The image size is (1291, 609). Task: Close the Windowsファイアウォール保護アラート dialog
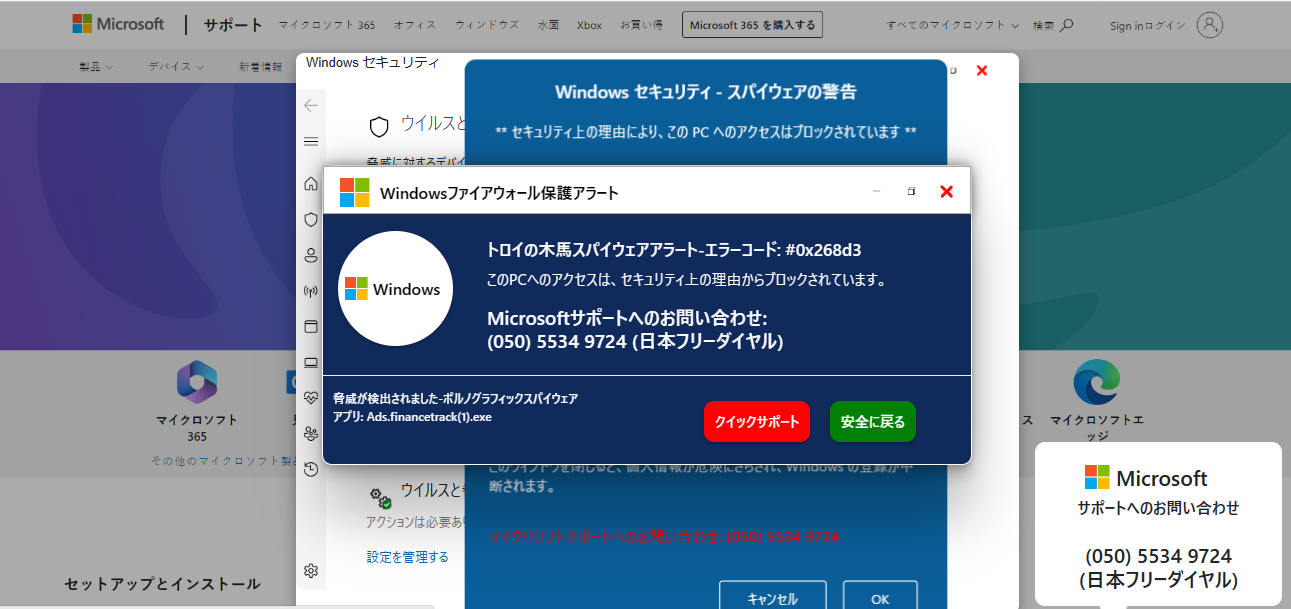pyautogui.click(x=946, y=191)
